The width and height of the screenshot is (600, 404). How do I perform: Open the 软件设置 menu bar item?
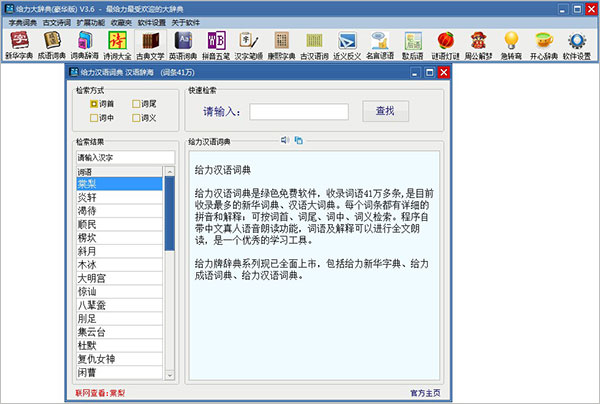(152, 23)
